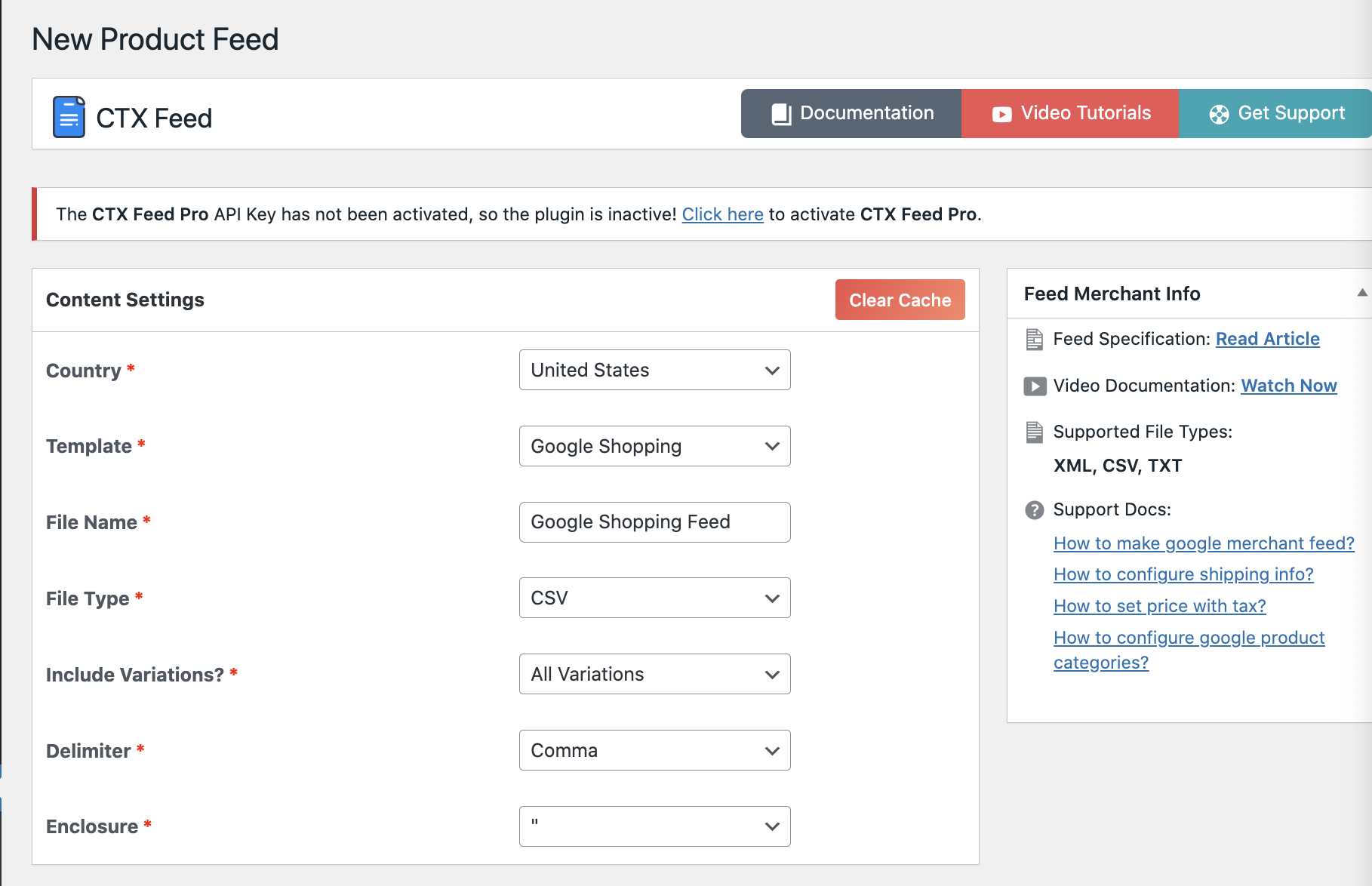Screen dimensions: 1372x886
Task: Click the life-ring icon on Get Support
Action: (1217, 113)
